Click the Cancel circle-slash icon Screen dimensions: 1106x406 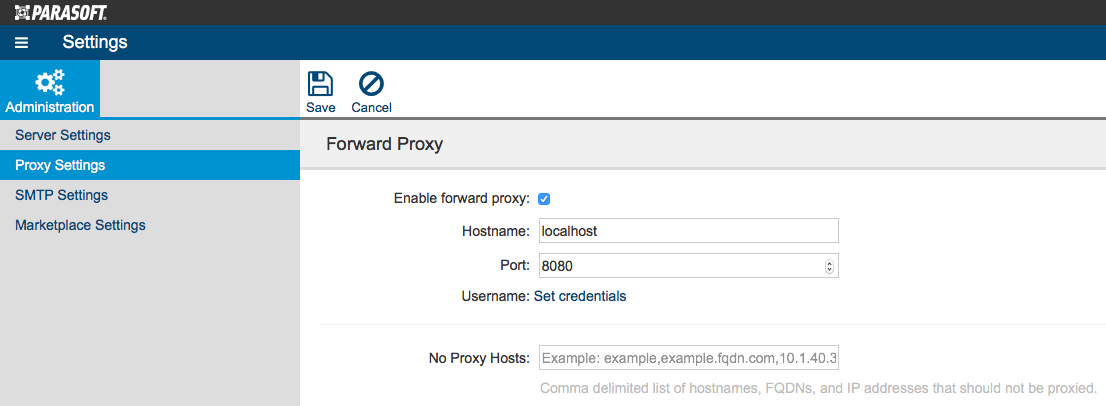(x=371, y=85)
